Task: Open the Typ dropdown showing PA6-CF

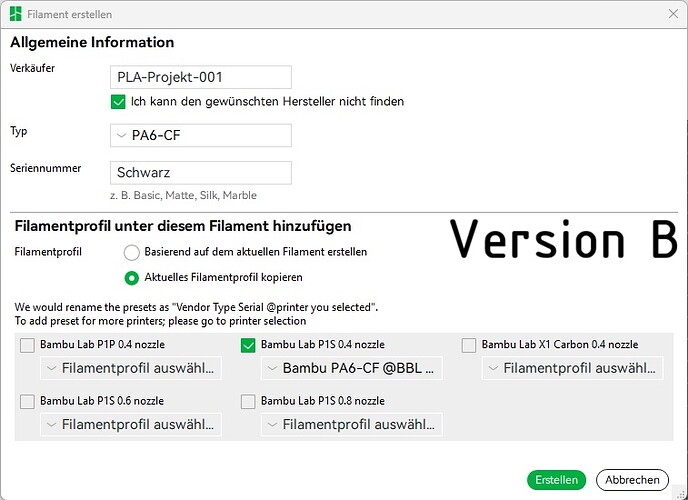Action: tap(201, 135)
